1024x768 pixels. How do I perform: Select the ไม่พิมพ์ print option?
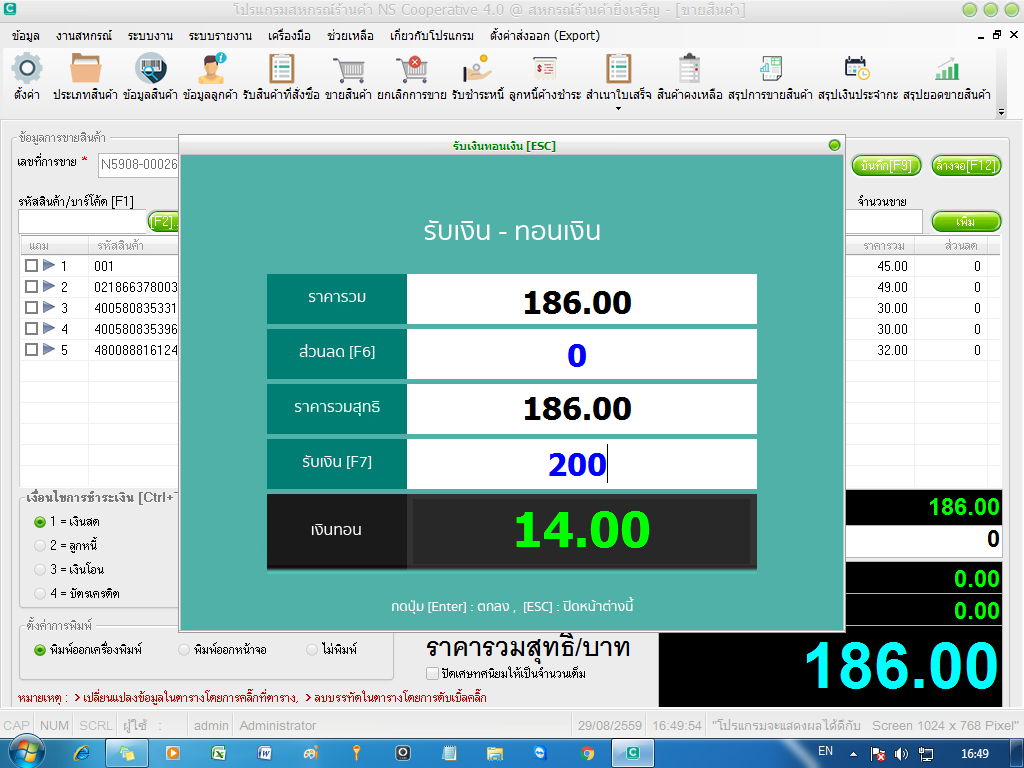tap(312, 649)
